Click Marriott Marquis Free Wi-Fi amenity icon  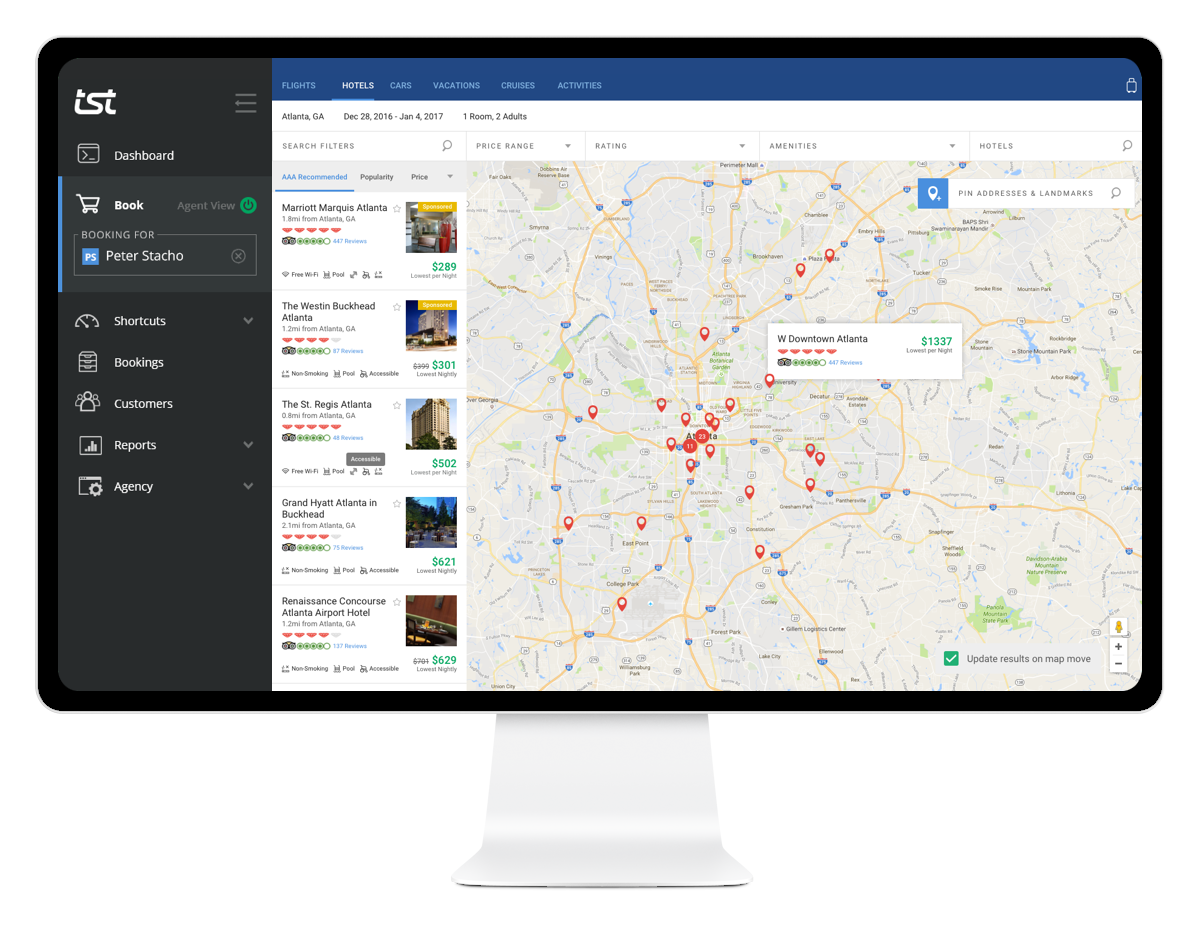click(285, 274)
